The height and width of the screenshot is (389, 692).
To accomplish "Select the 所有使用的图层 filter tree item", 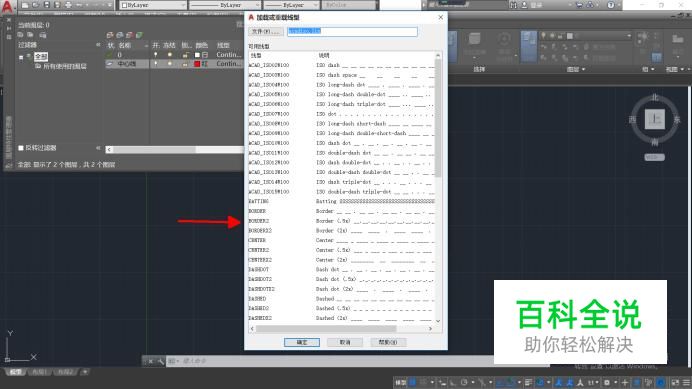I will (64, 66).
